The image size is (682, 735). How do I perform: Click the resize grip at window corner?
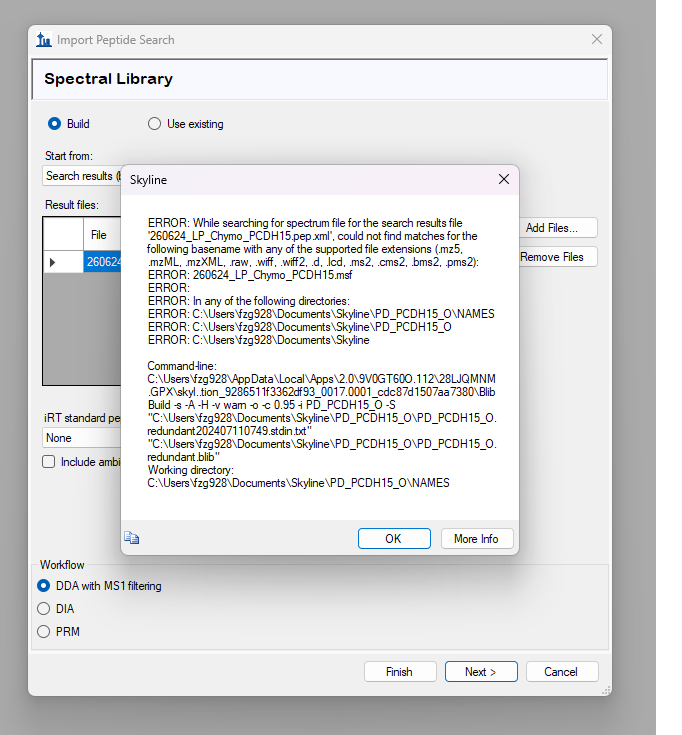605,690
